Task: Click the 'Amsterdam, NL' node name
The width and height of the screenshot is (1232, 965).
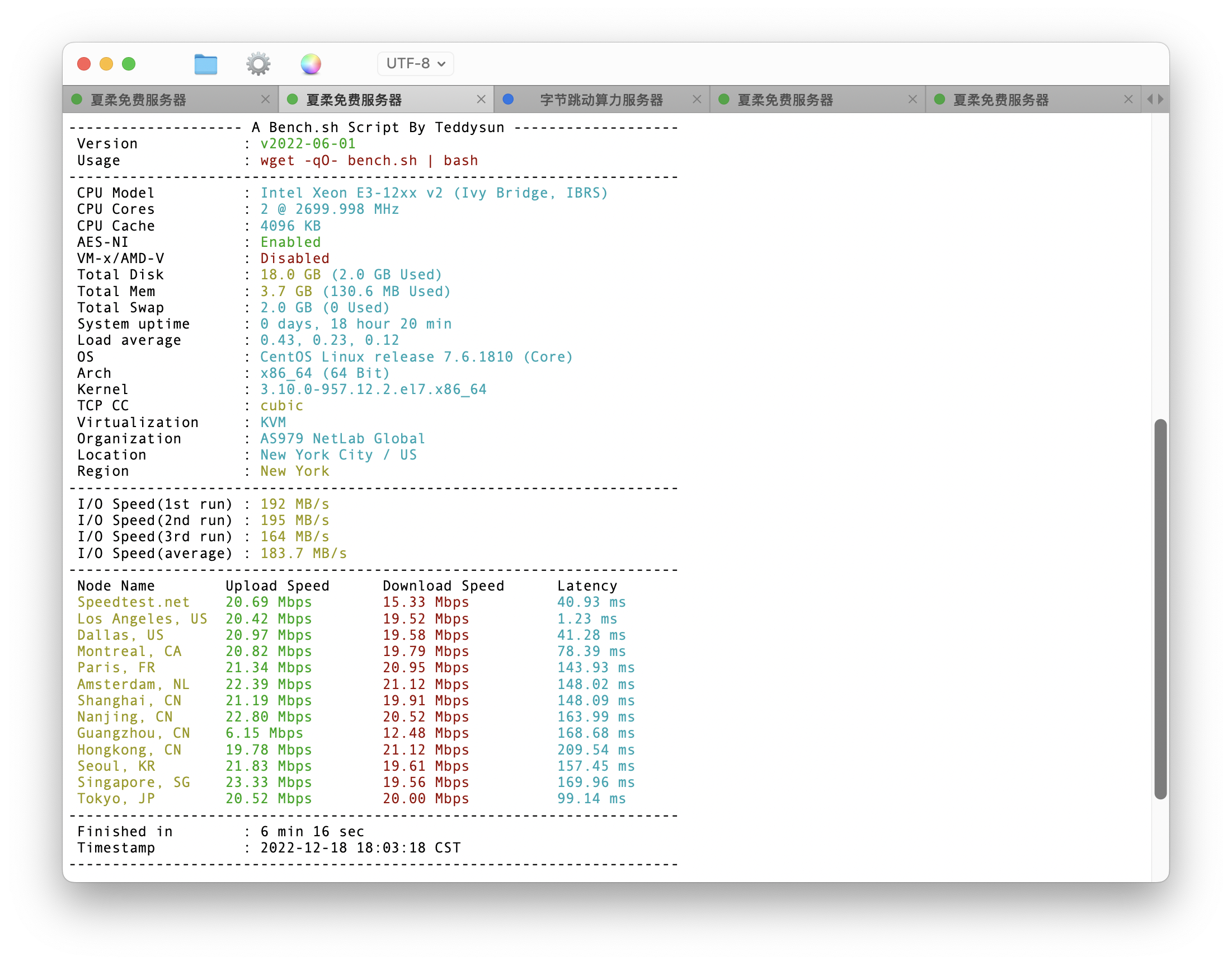Action: (x=134, y=685)
